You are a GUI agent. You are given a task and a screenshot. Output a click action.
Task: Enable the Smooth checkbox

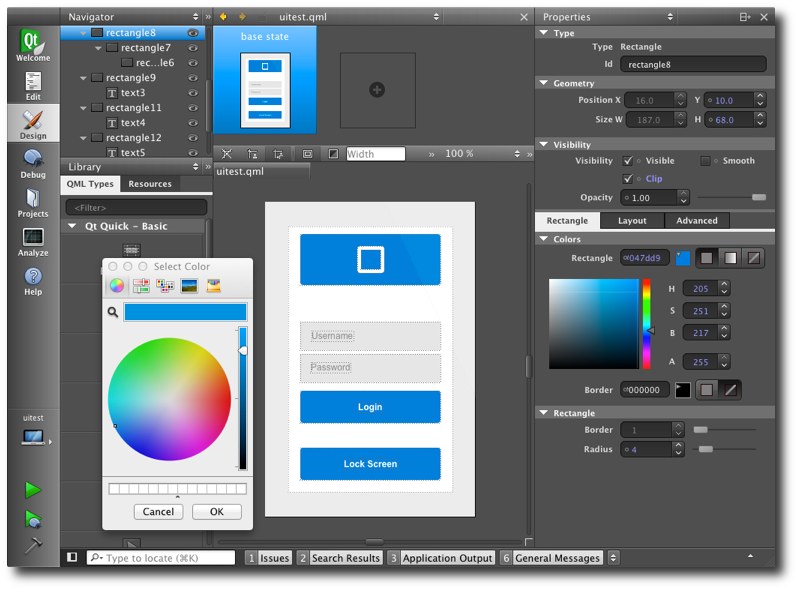point(706,161)
